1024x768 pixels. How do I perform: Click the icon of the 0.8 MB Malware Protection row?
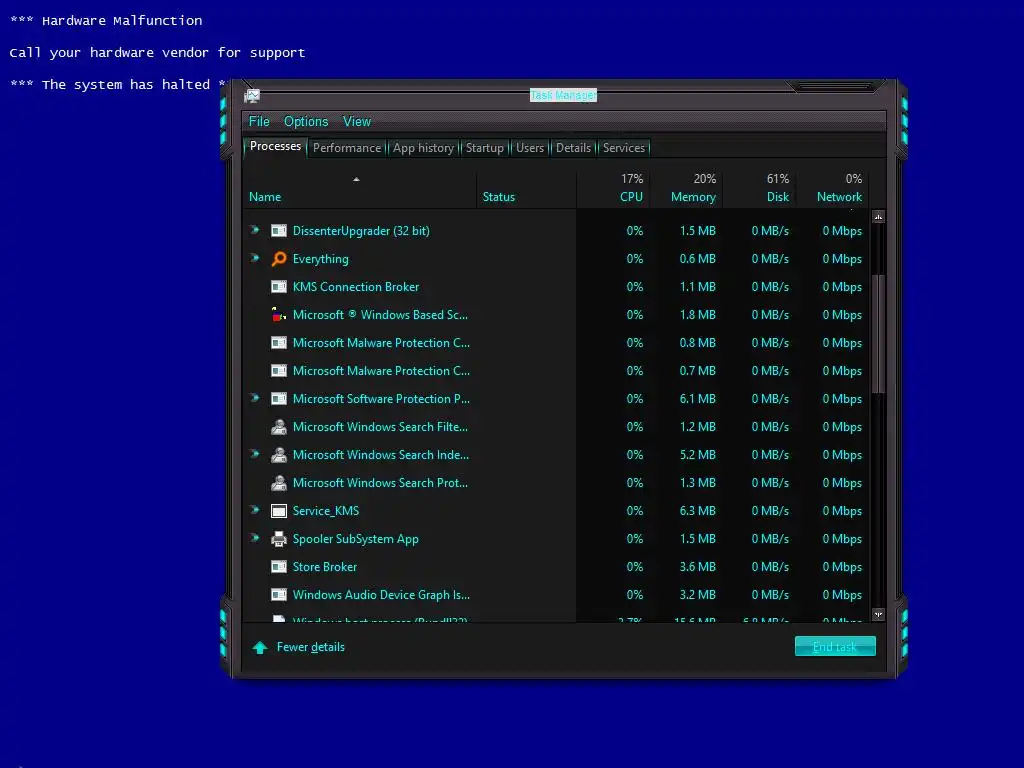point(279,343)
